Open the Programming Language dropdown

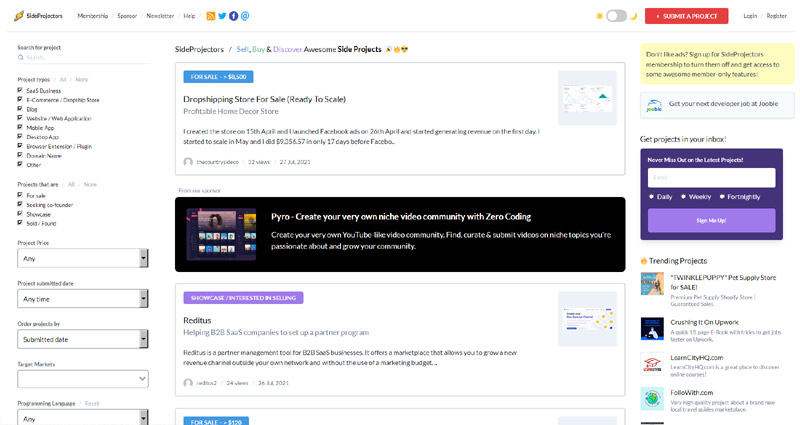tap(83, 417)
